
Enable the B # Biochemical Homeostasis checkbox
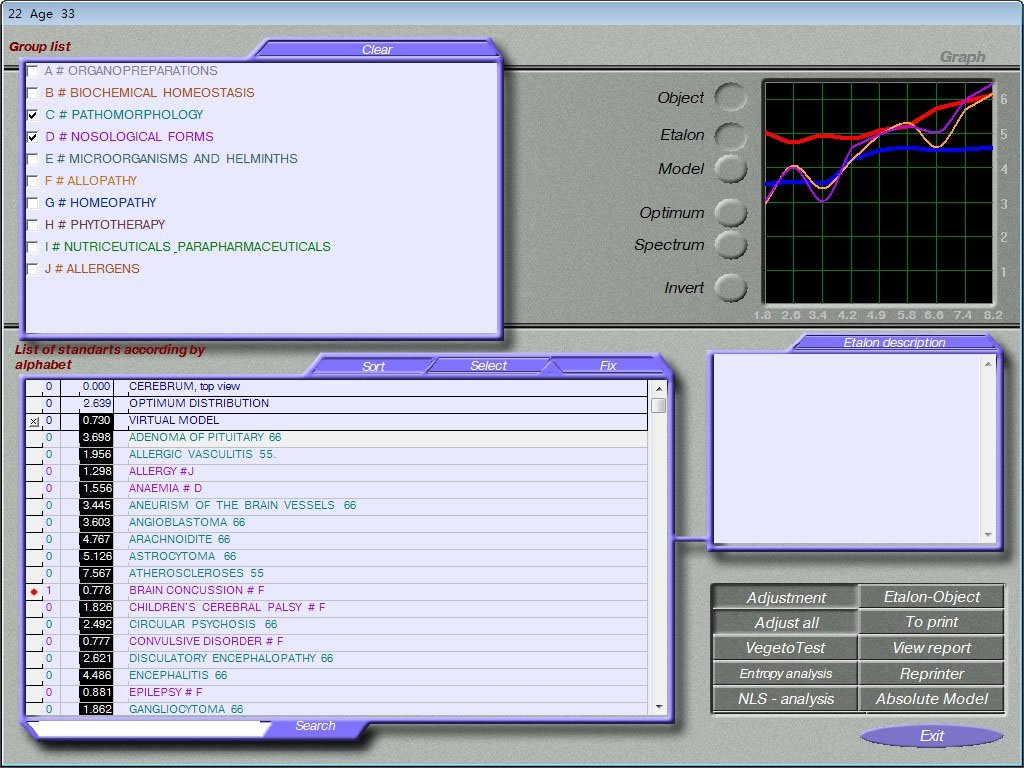tap(33, 93)
